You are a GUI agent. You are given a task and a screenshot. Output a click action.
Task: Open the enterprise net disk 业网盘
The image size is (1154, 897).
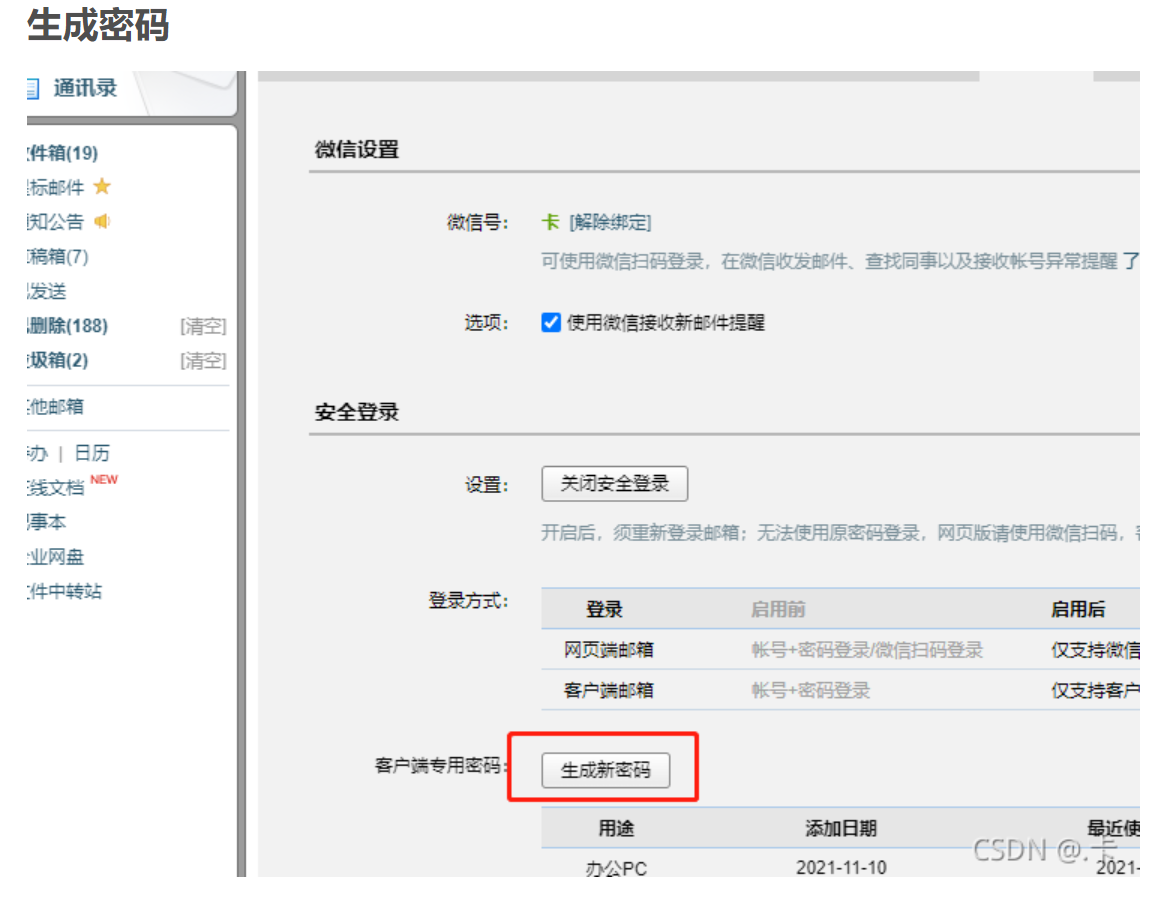56,557
